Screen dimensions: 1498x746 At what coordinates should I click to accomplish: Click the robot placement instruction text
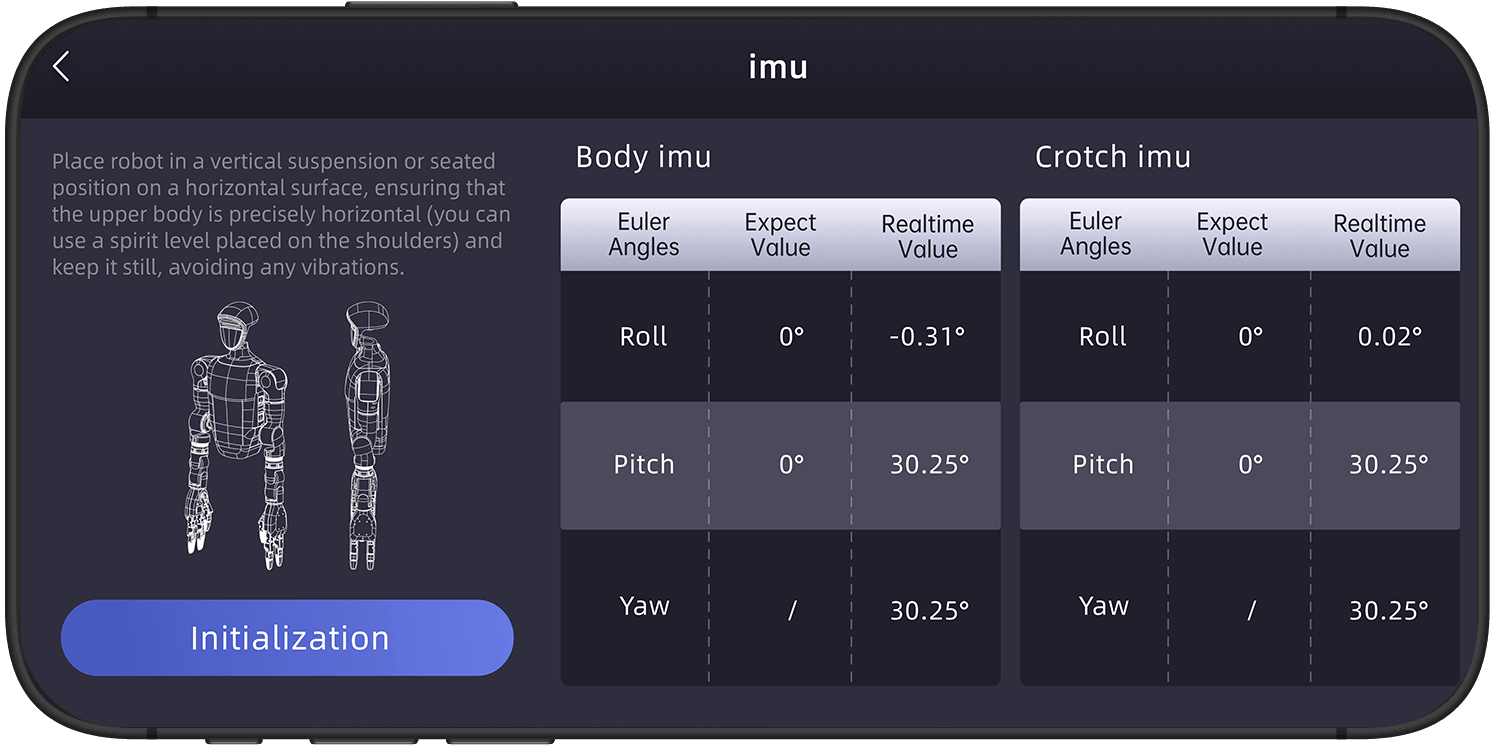281,214
